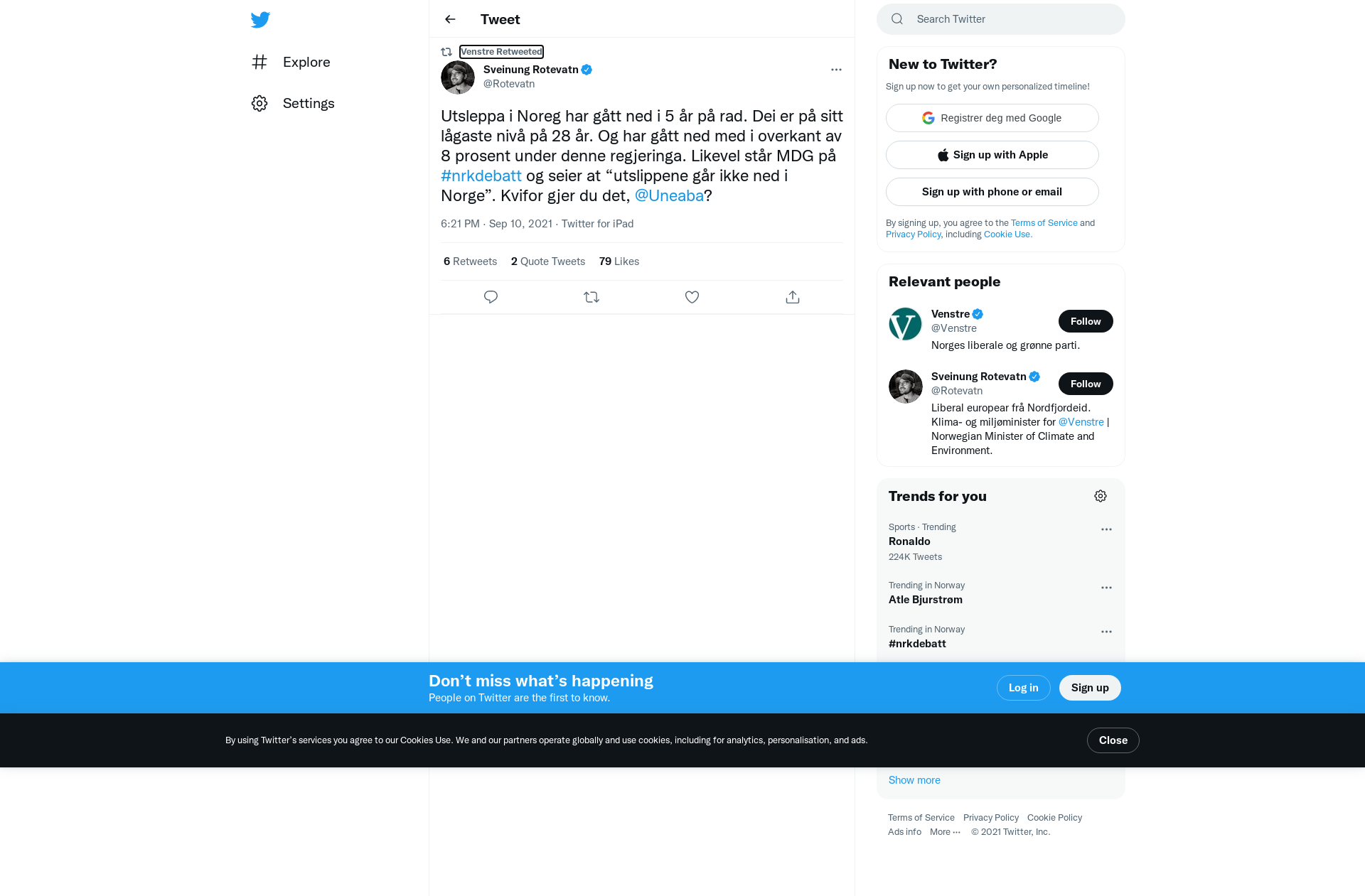Follow Sveinung Rotevatn in Relevant people

point(1086,384)
